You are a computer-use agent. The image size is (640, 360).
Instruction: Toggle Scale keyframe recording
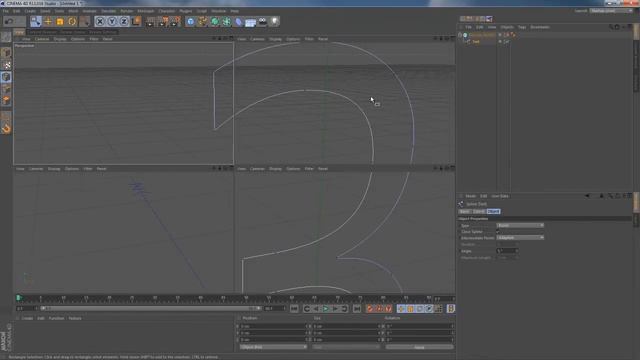click(410, 309)
